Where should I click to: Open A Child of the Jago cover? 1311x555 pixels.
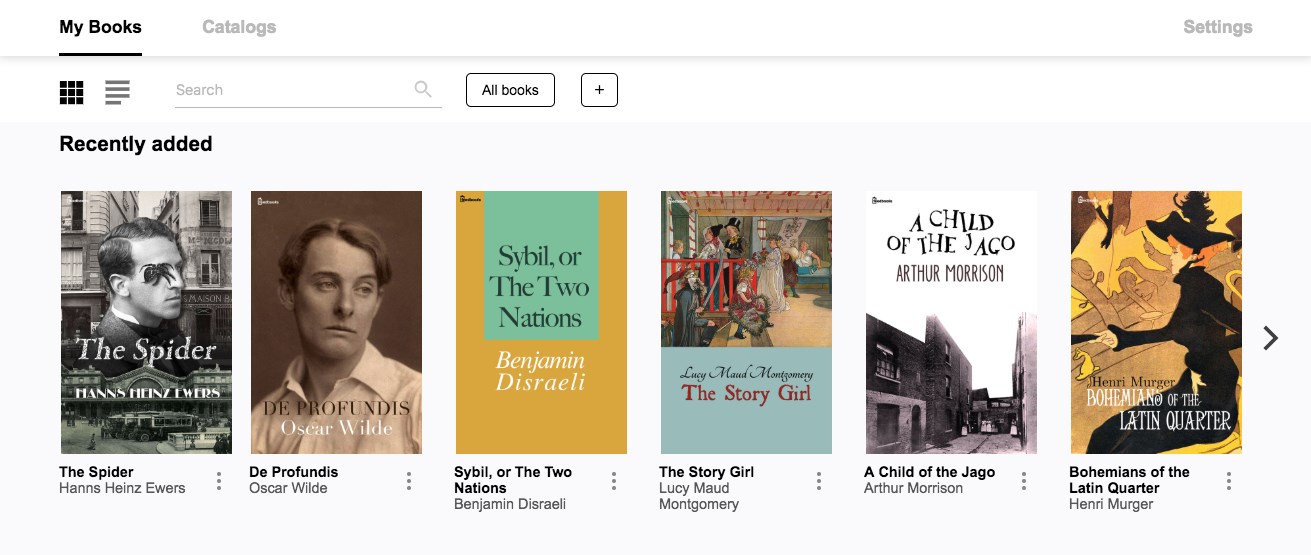(x=951, y=322)
